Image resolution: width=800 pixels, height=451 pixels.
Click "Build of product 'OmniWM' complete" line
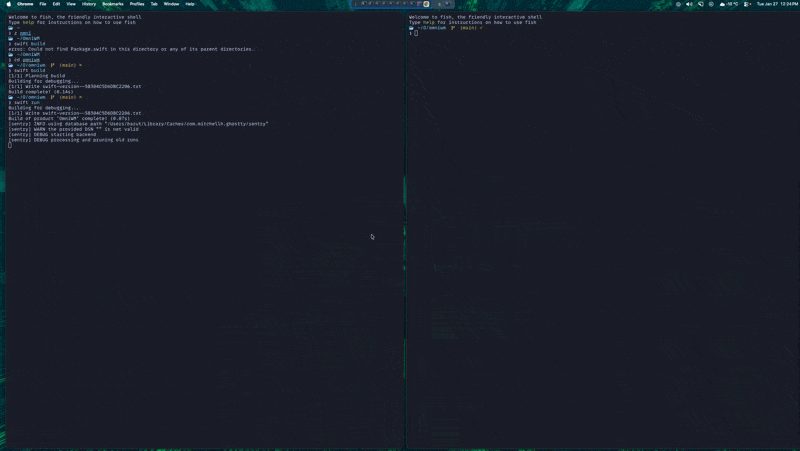pyautogui.click(x=69, y=118)
